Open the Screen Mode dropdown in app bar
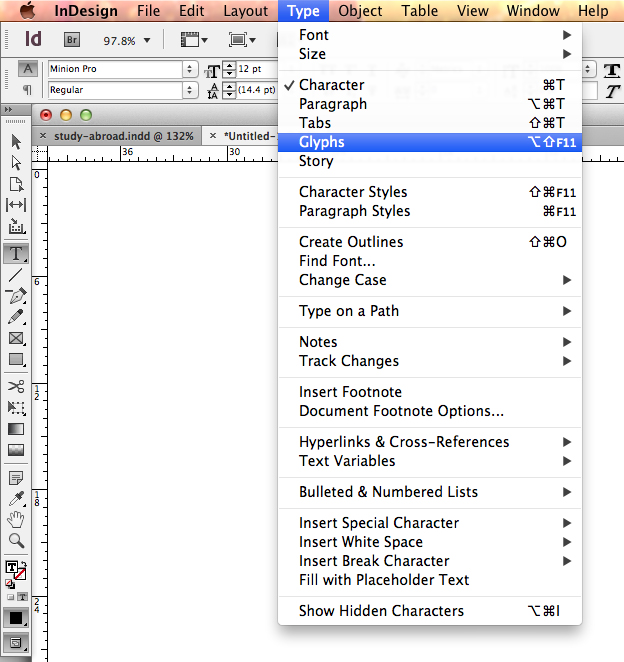The image size is (624, 662). [x=242, y=40]
